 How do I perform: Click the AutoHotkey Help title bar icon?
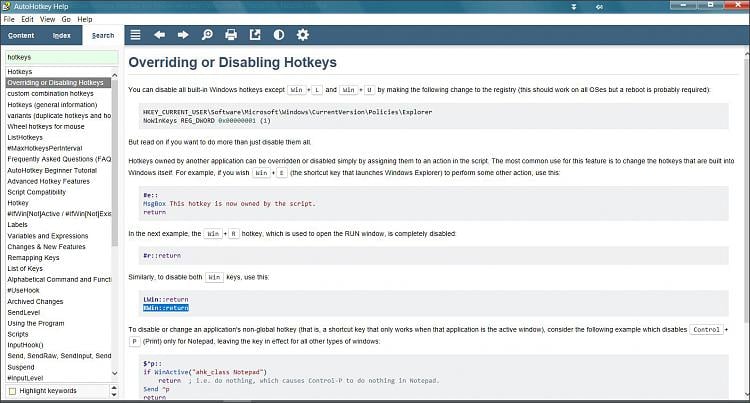point(6,6)
